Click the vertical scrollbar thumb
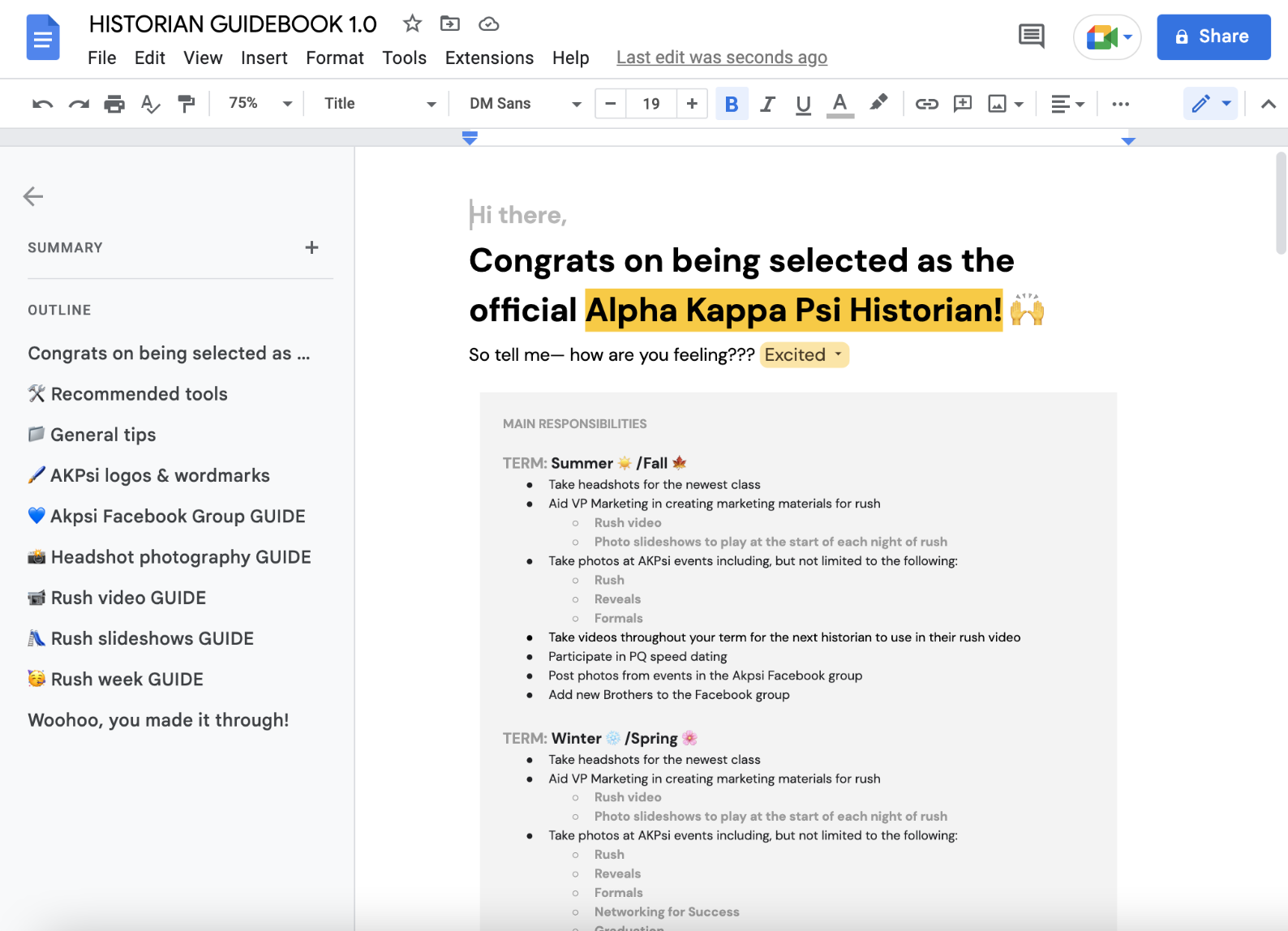1288x931 pixels. click(1282, 203)
